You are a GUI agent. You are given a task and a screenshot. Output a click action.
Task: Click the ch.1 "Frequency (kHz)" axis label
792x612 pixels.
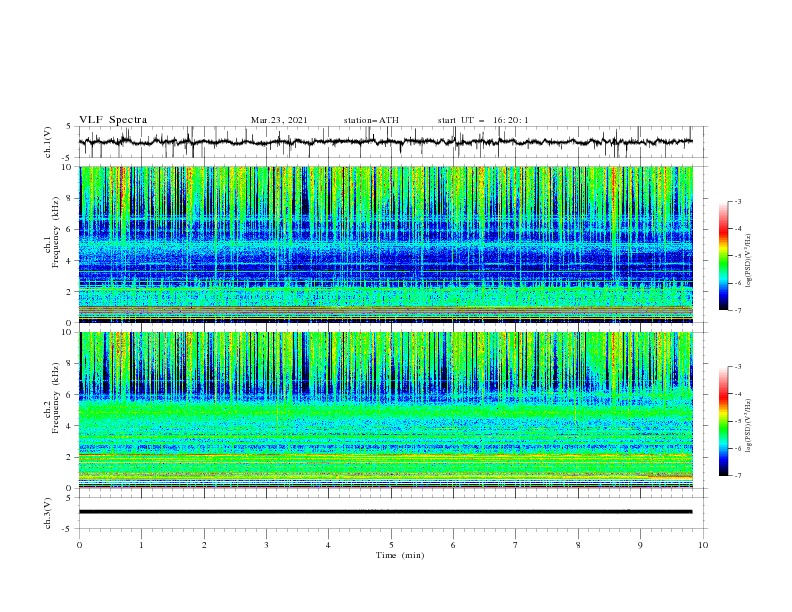[56, 232]
